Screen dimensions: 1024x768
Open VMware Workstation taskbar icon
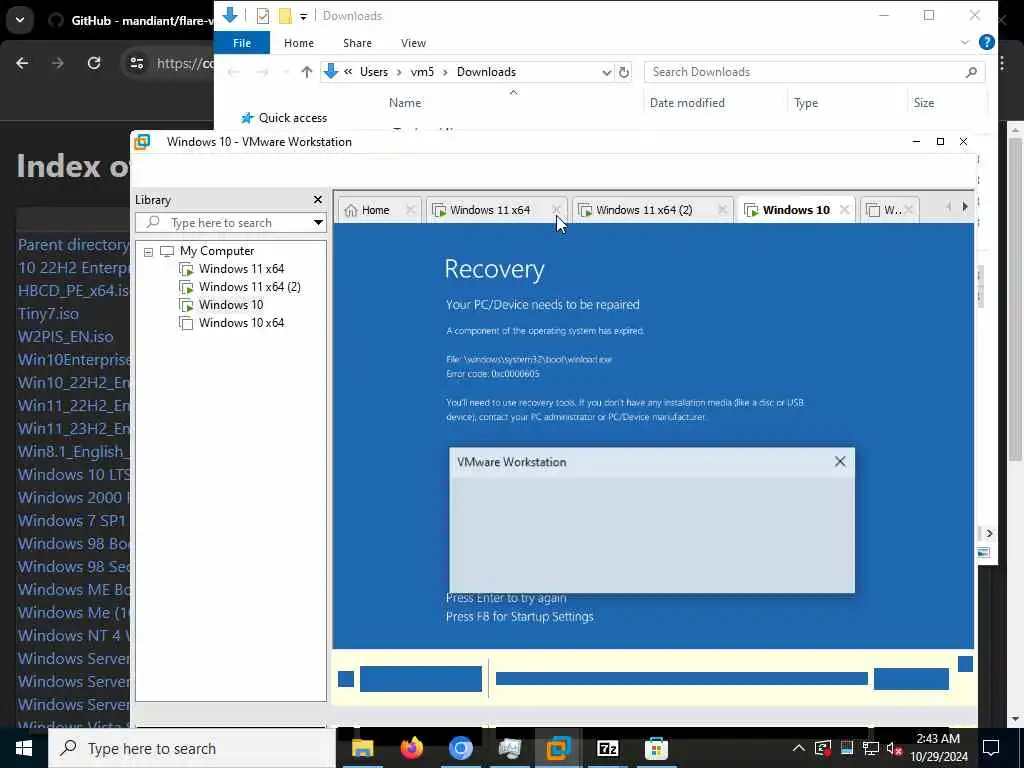click(x=558, y=748)
